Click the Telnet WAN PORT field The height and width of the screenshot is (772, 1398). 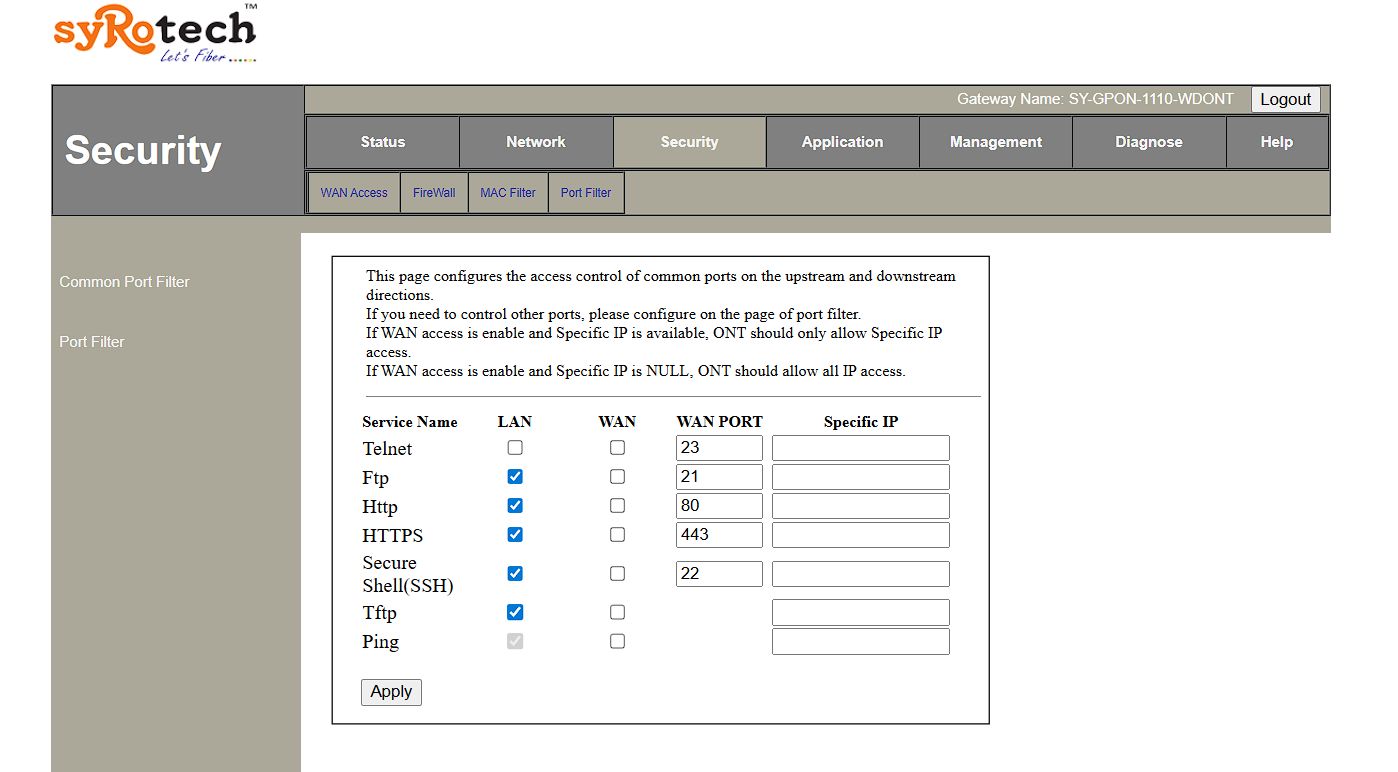coord(719,448)
